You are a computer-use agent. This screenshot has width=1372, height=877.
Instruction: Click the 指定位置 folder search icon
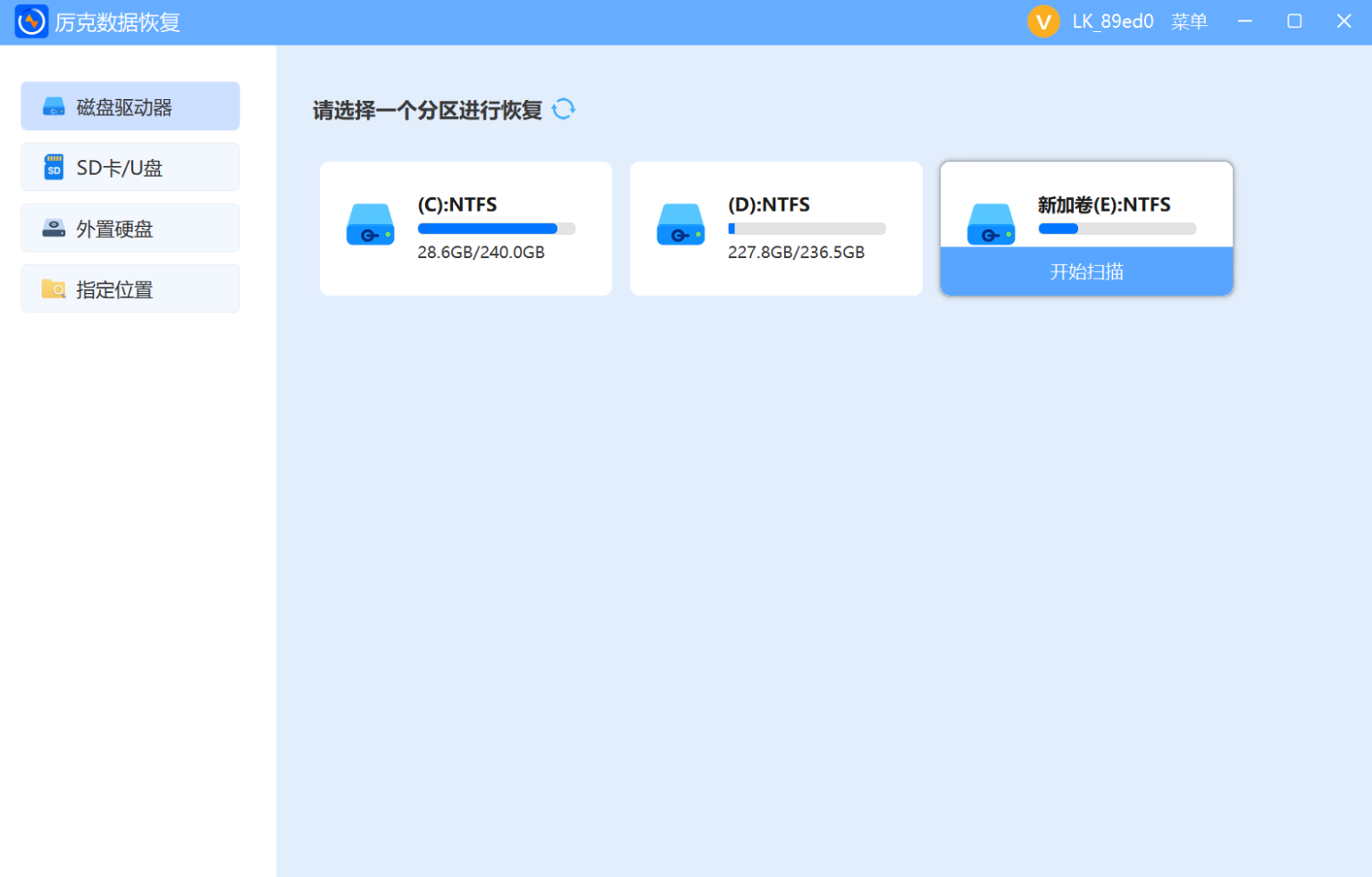click(x=54, y=288)
